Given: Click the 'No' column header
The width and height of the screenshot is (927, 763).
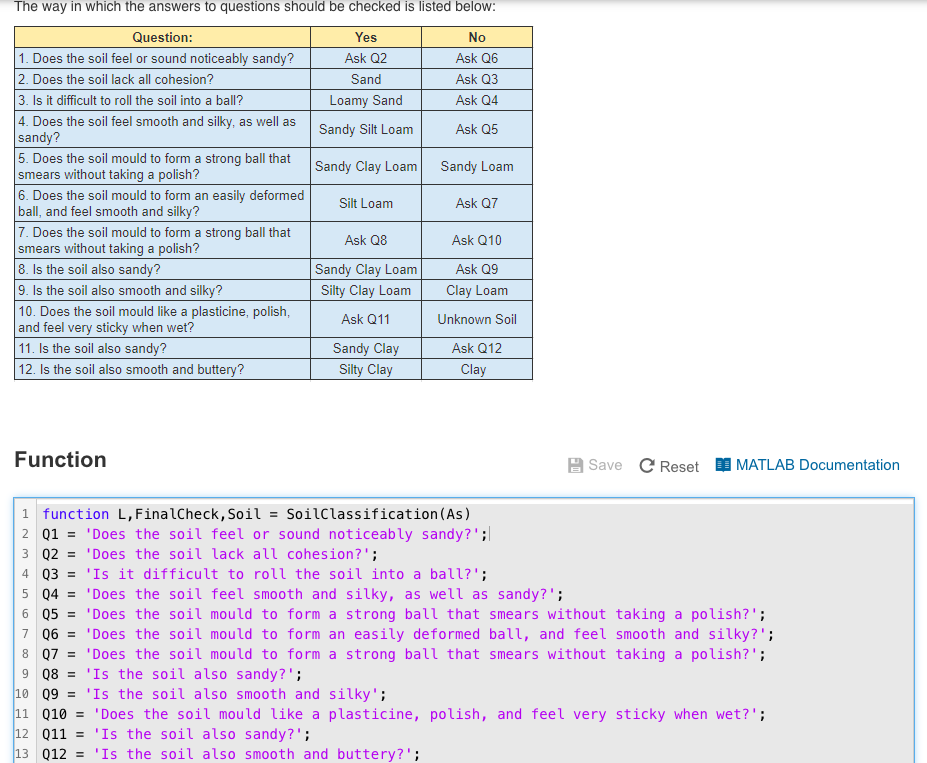Looking at the screenshot, I should tap(476, 37).
